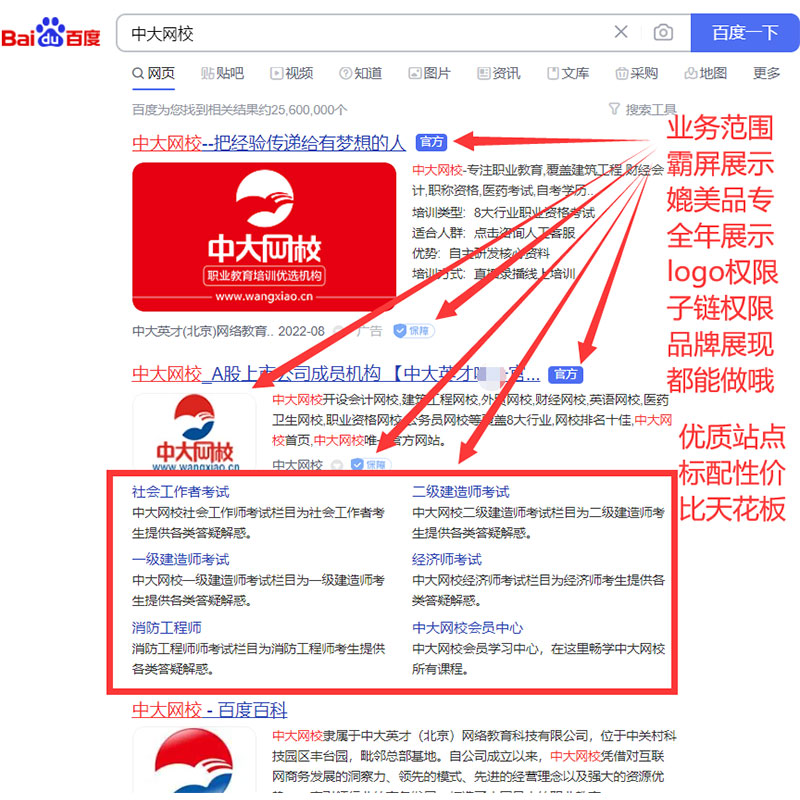The width and height of the screenshot is (800, 800).
Task: Open the 经济师考试 sublink
Action: pos(447,559)
